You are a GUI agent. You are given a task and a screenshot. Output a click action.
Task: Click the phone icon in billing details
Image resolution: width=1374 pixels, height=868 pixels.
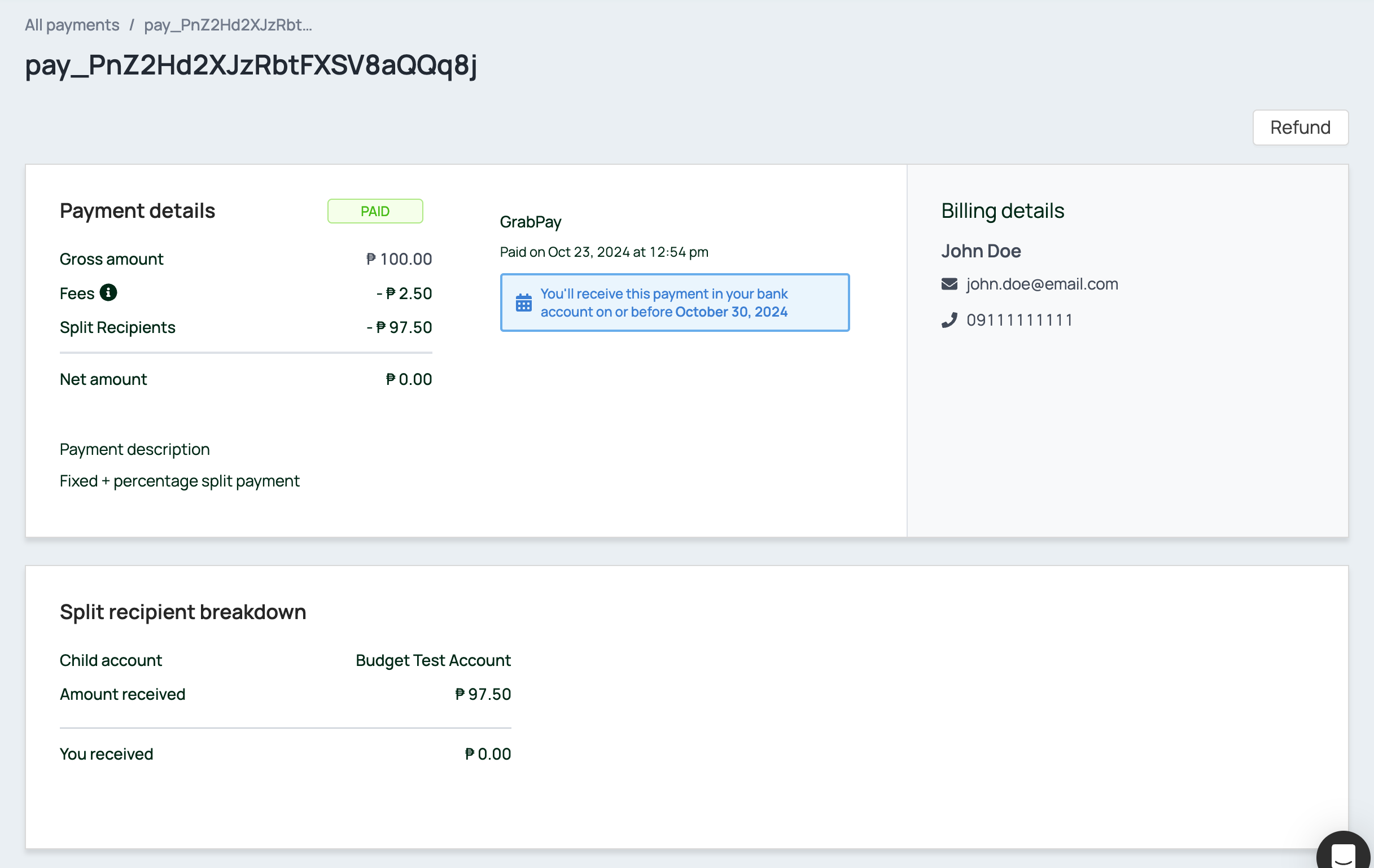(949, 320)
